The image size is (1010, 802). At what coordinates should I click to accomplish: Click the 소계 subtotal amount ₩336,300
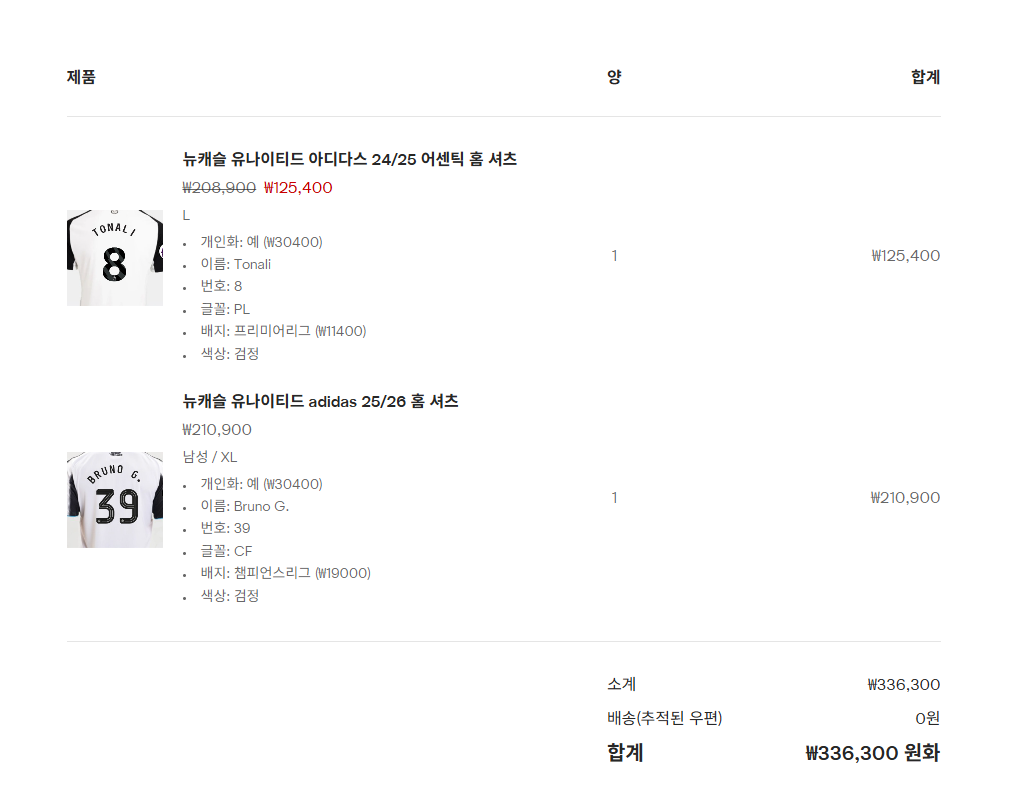[904, 685]
